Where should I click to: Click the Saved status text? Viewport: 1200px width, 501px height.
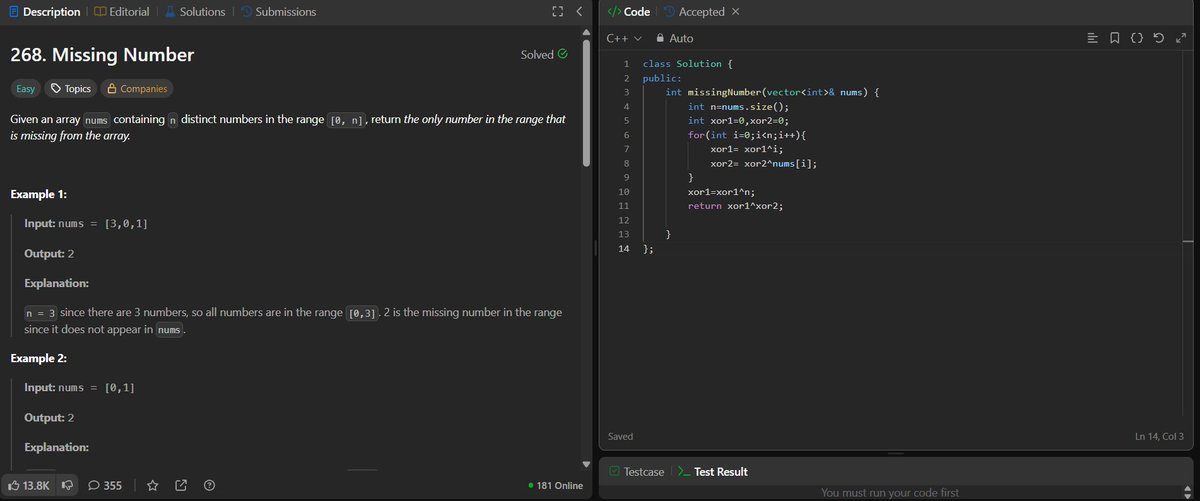click(x=620, y=437)
